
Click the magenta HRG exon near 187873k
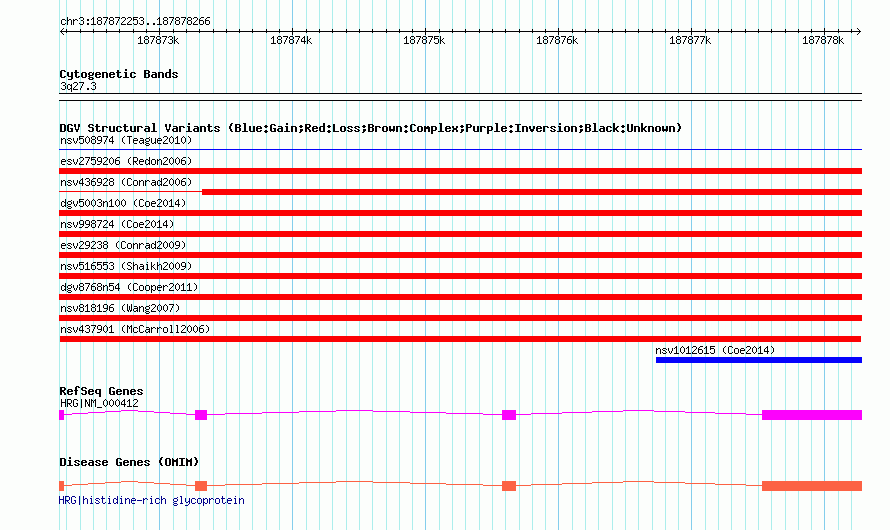pos(201,415)
